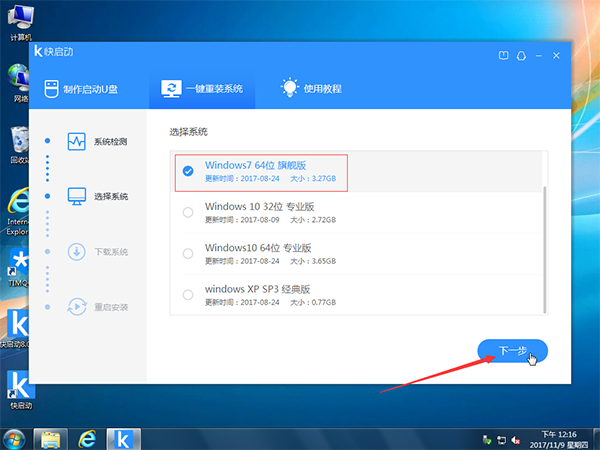Click the 下一步 next button

[512, 351]
